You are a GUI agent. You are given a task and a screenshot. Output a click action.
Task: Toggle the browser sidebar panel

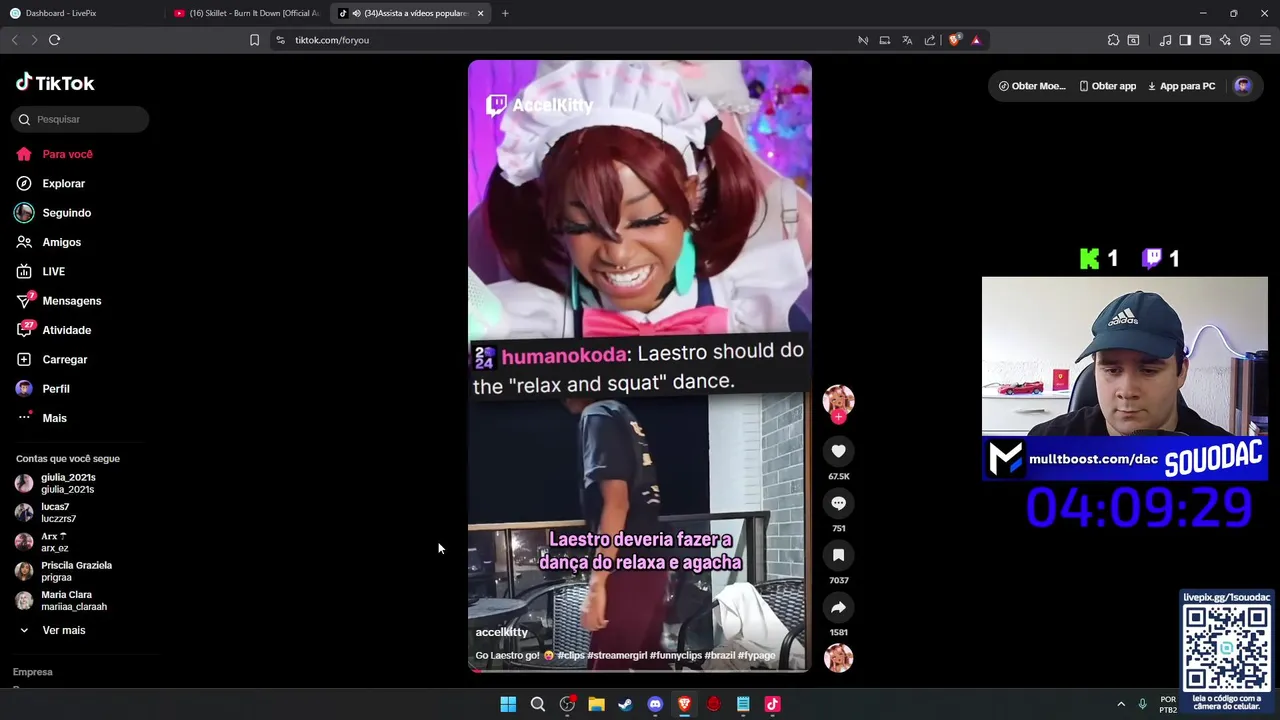tap(1185, 40)
